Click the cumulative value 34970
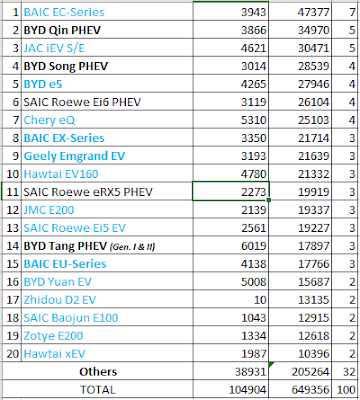 [x=300, y=30]
